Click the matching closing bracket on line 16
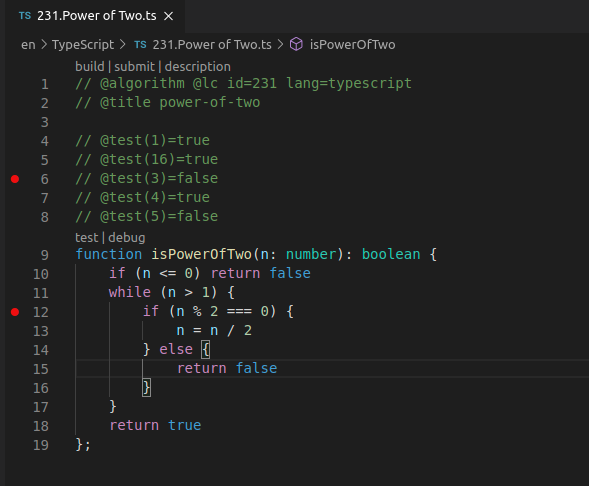The width and height of the screenshot is (589, 486). 146,387
